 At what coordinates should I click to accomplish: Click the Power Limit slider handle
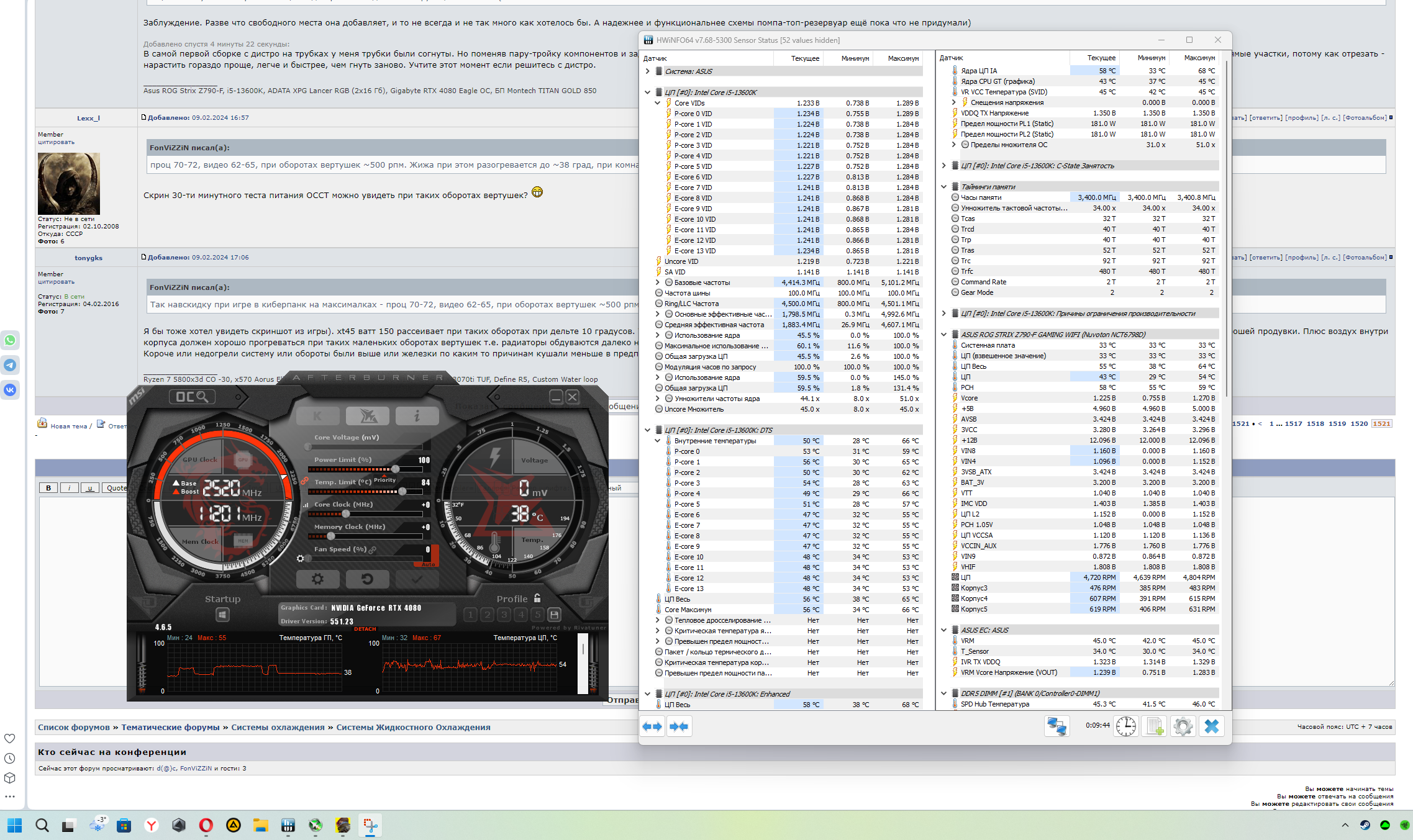click(396, 469)
